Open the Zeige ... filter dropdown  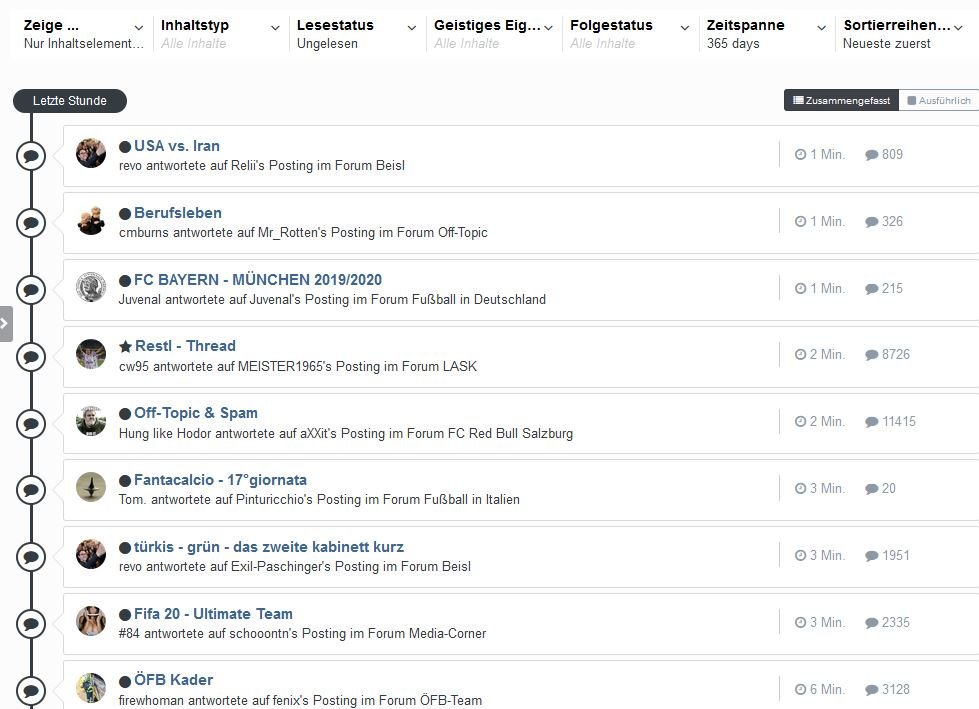click(83, 34)
